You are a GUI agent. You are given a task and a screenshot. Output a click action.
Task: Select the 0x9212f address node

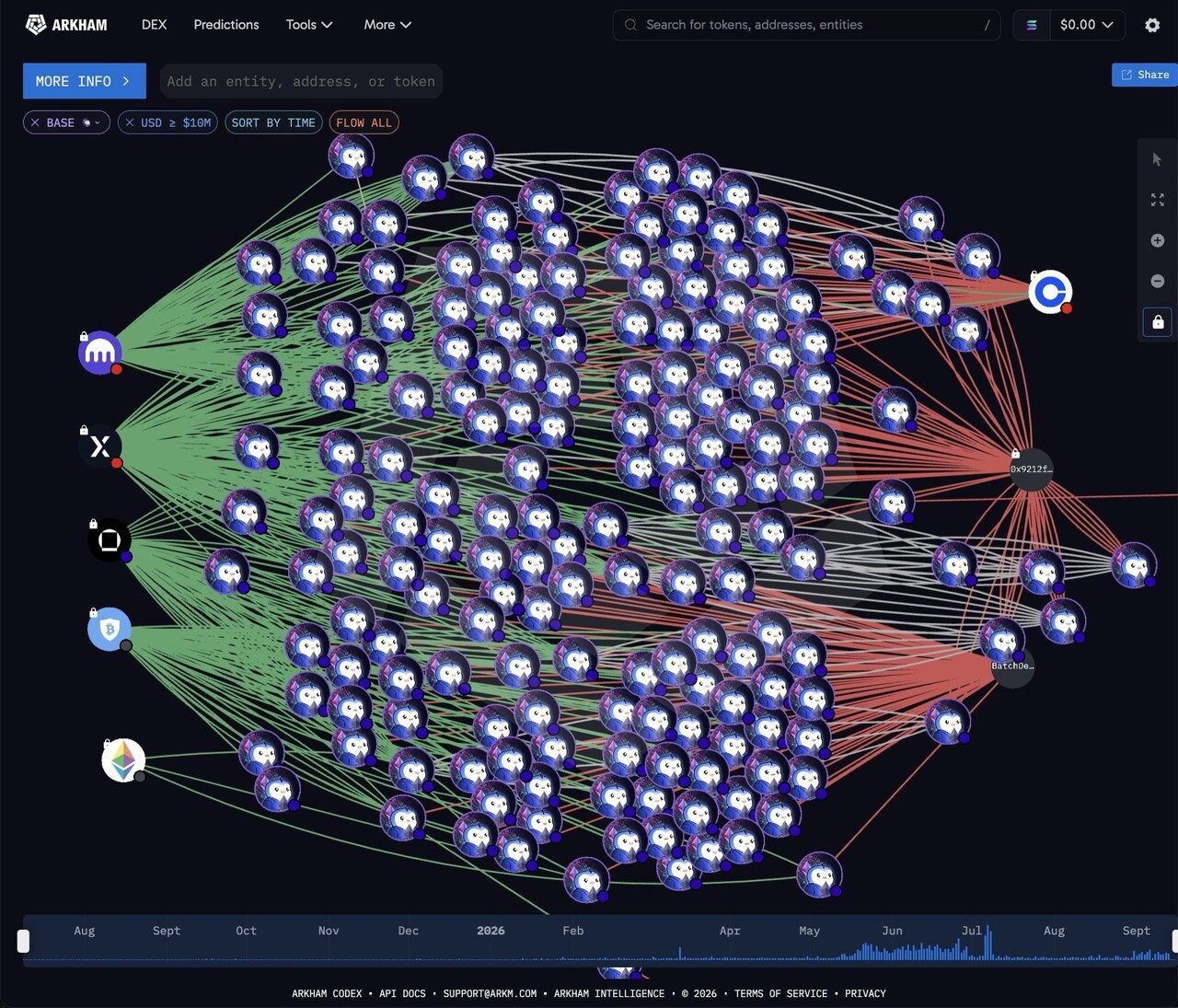click(x=1031, y=469)
